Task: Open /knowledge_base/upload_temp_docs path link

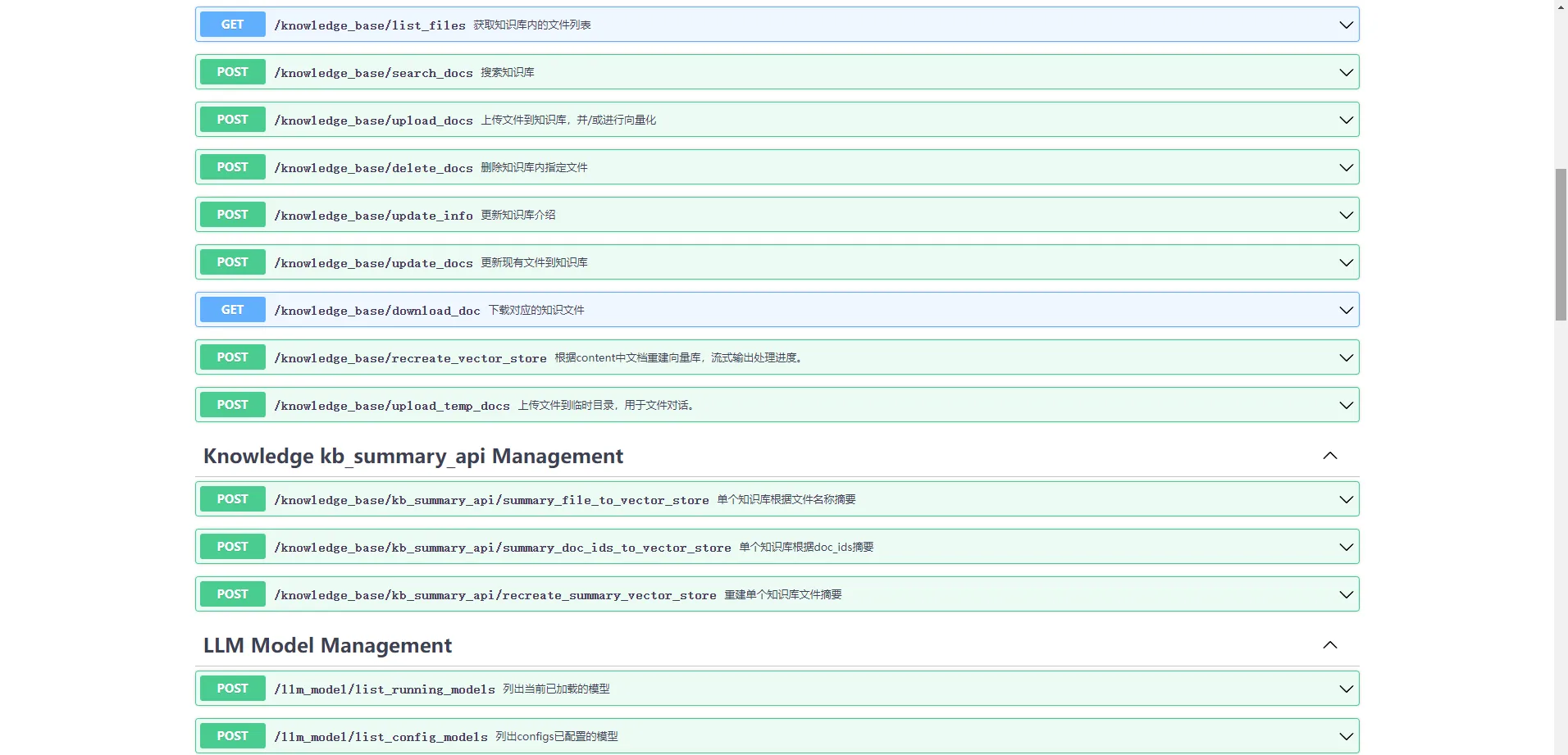Action: coord(392,406)
